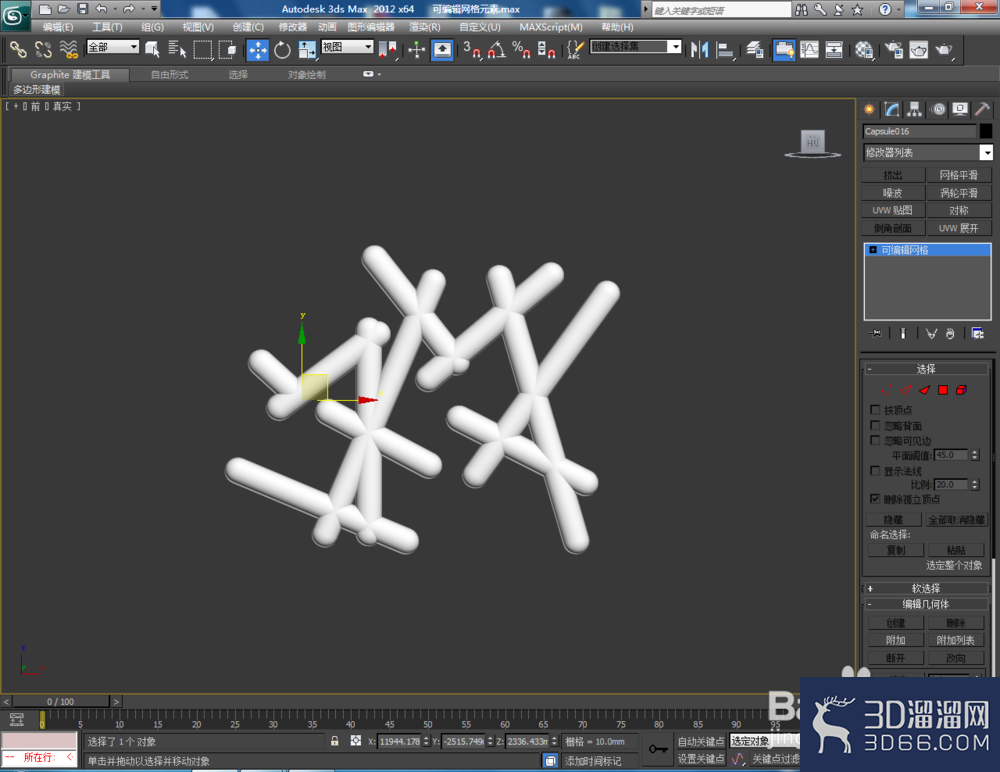
Task: Click the 0 / 100 time slider
Action: click(x=61, y=701)
